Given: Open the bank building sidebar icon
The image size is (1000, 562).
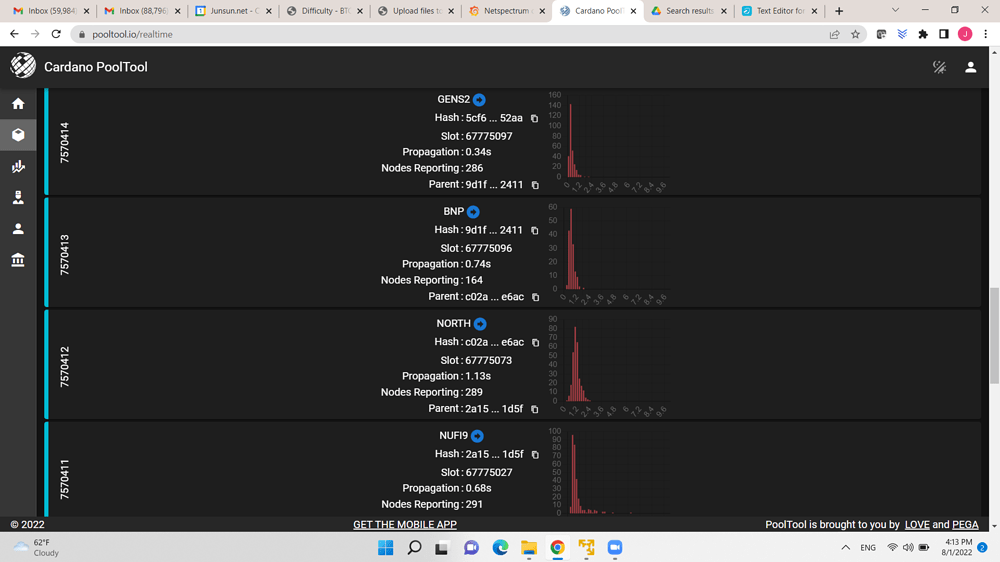Looking at the screenshot, I should click(x=18, y=260).
